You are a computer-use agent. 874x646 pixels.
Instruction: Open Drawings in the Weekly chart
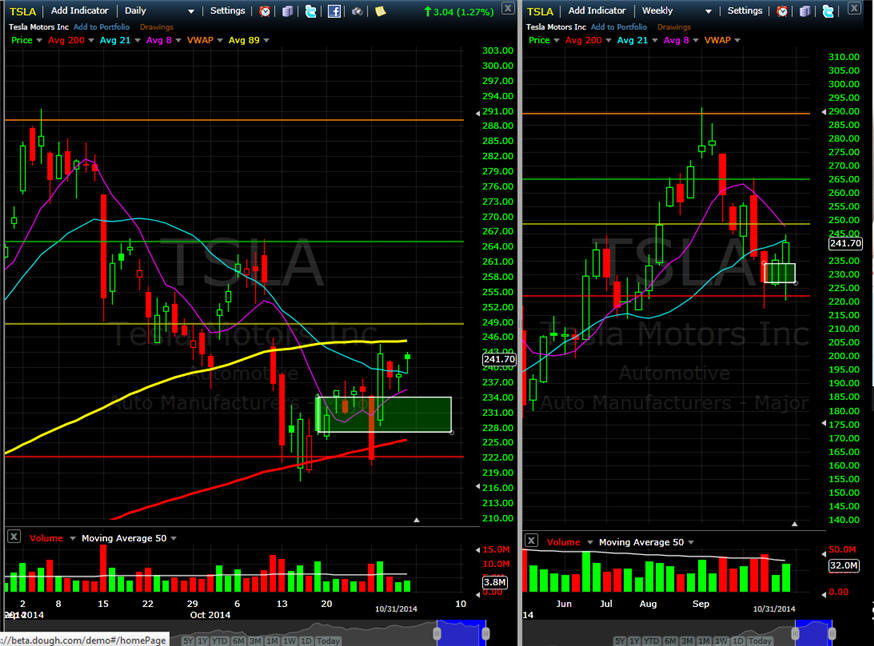click(674, 27)
